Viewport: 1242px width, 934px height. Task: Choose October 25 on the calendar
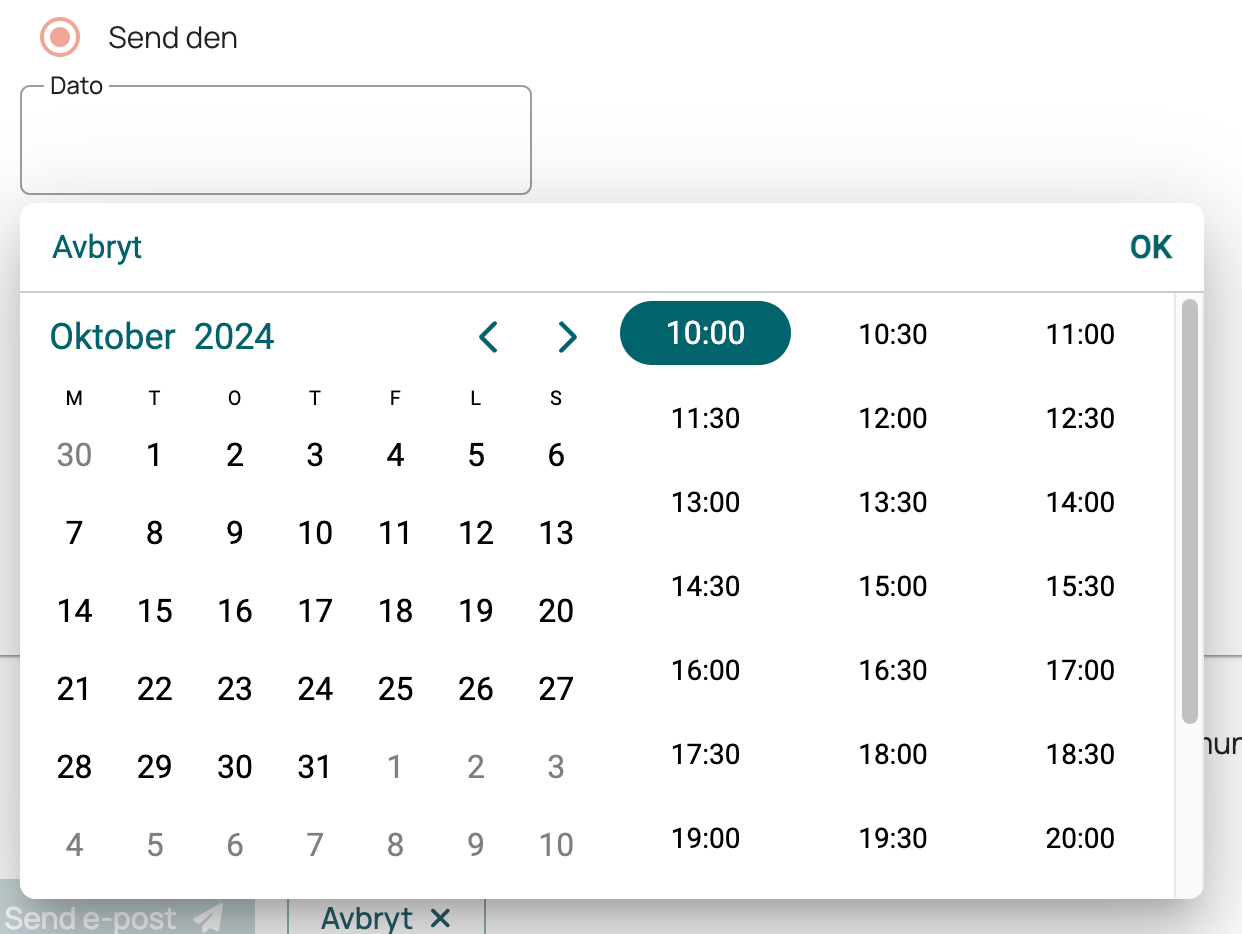395,689
